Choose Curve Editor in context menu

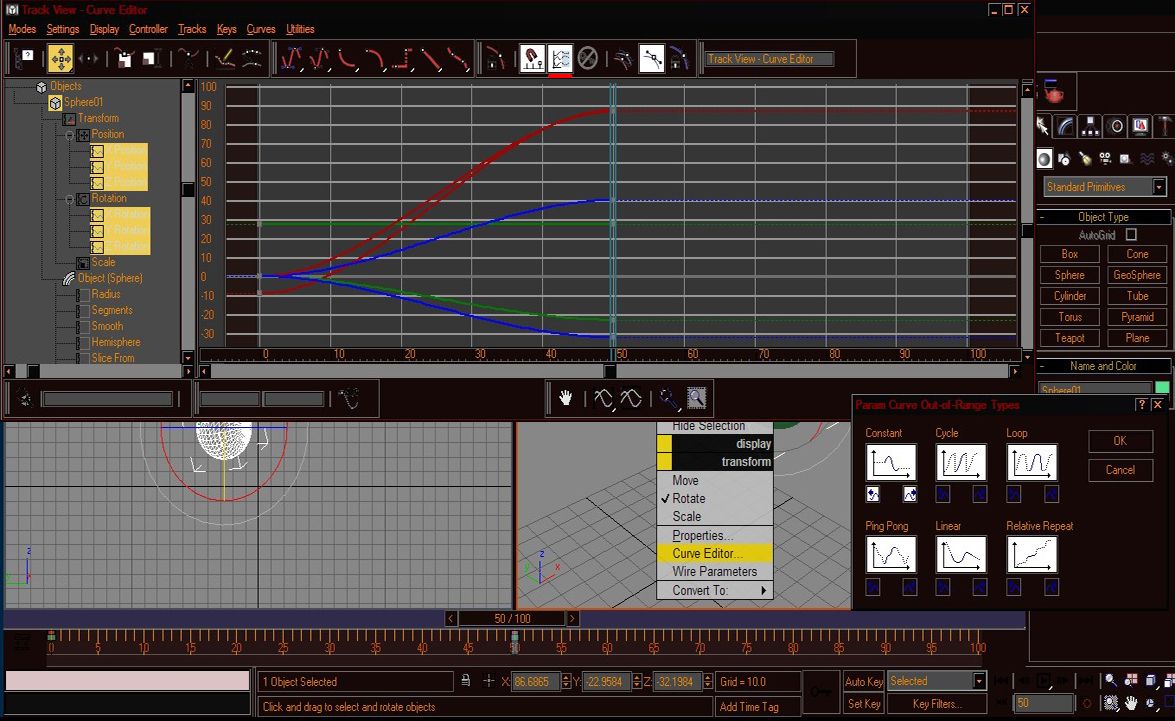[x=714, y=553]
